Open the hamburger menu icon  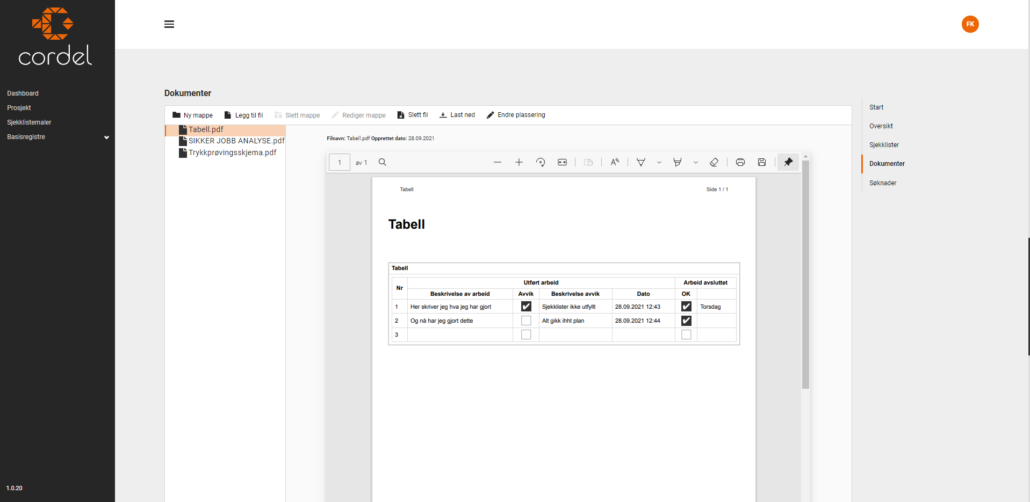[169, 24]
